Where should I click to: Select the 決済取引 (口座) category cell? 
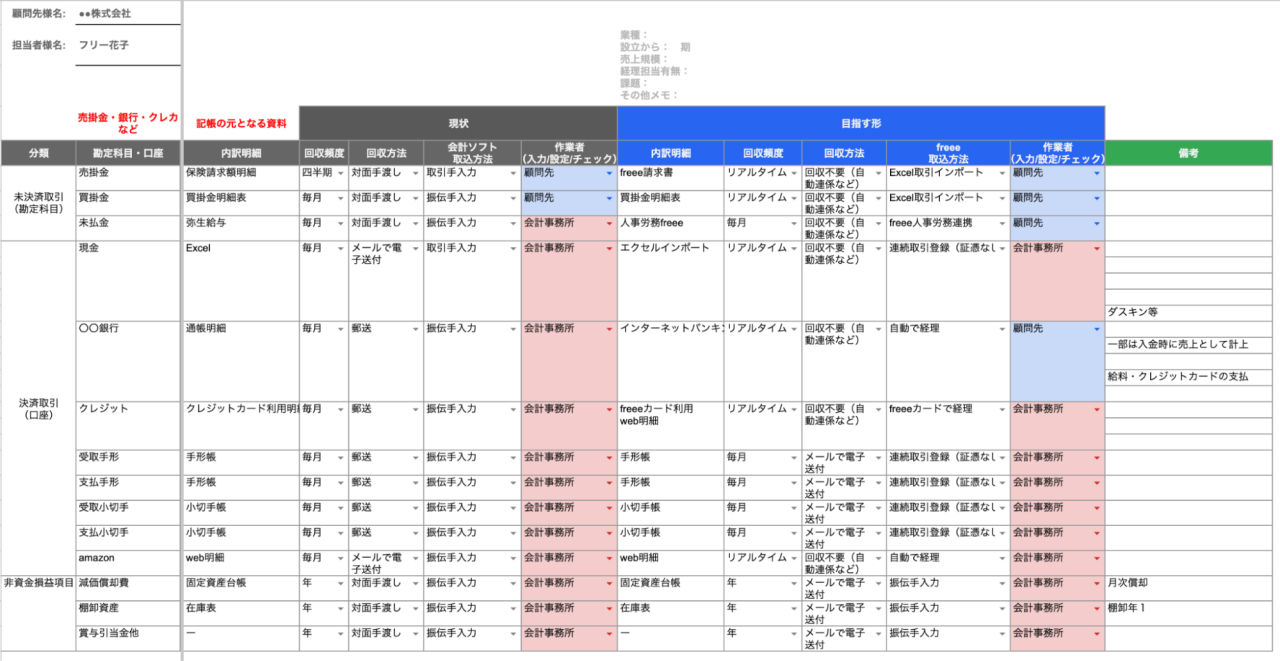(38, 408)
